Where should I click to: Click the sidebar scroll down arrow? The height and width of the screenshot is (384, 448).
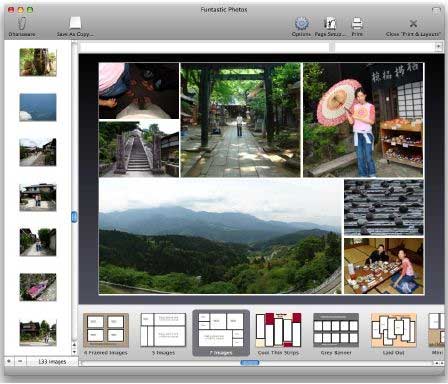click(74, 352)
